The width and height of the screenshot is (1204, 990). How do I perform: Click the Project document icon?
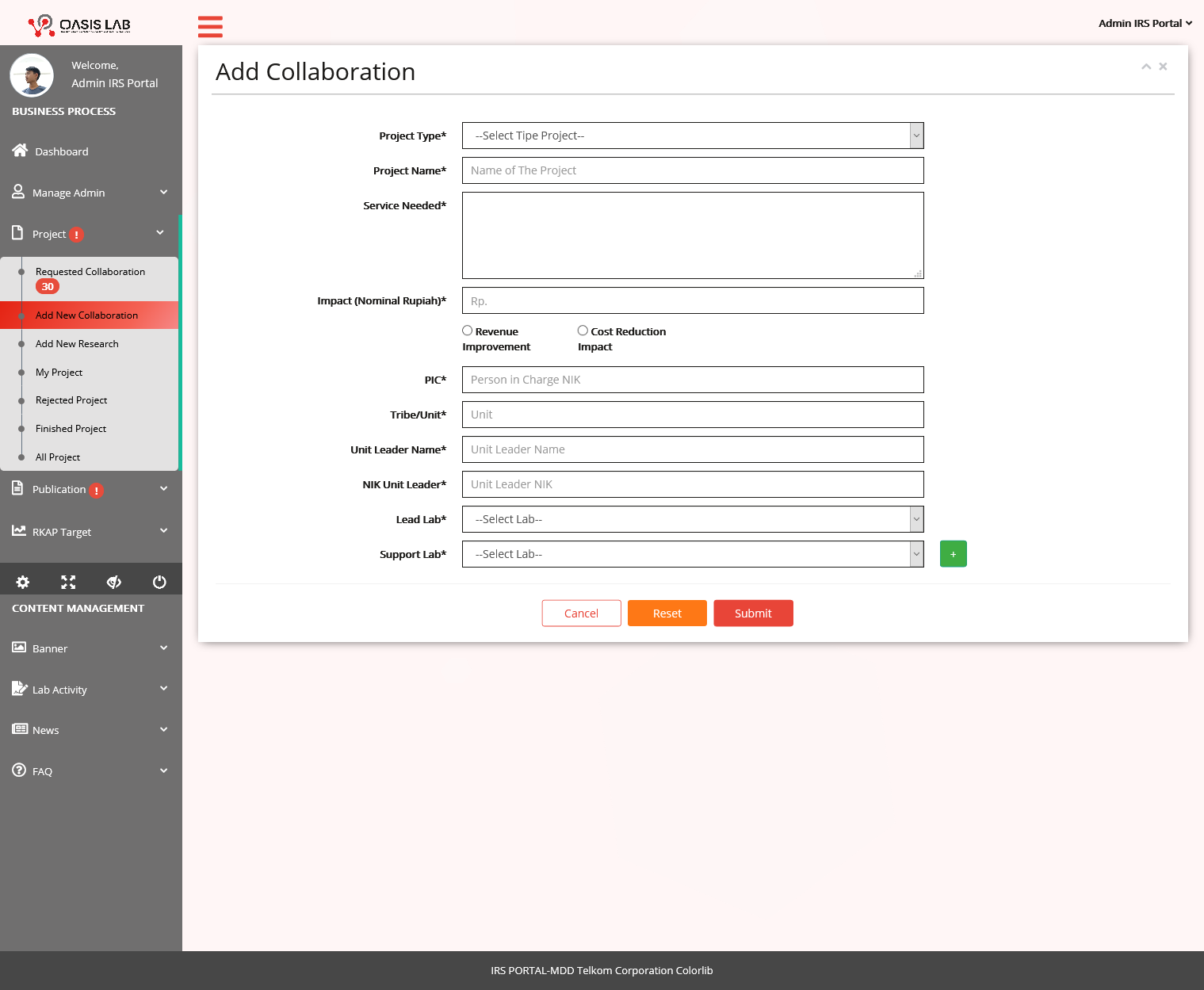17,233
